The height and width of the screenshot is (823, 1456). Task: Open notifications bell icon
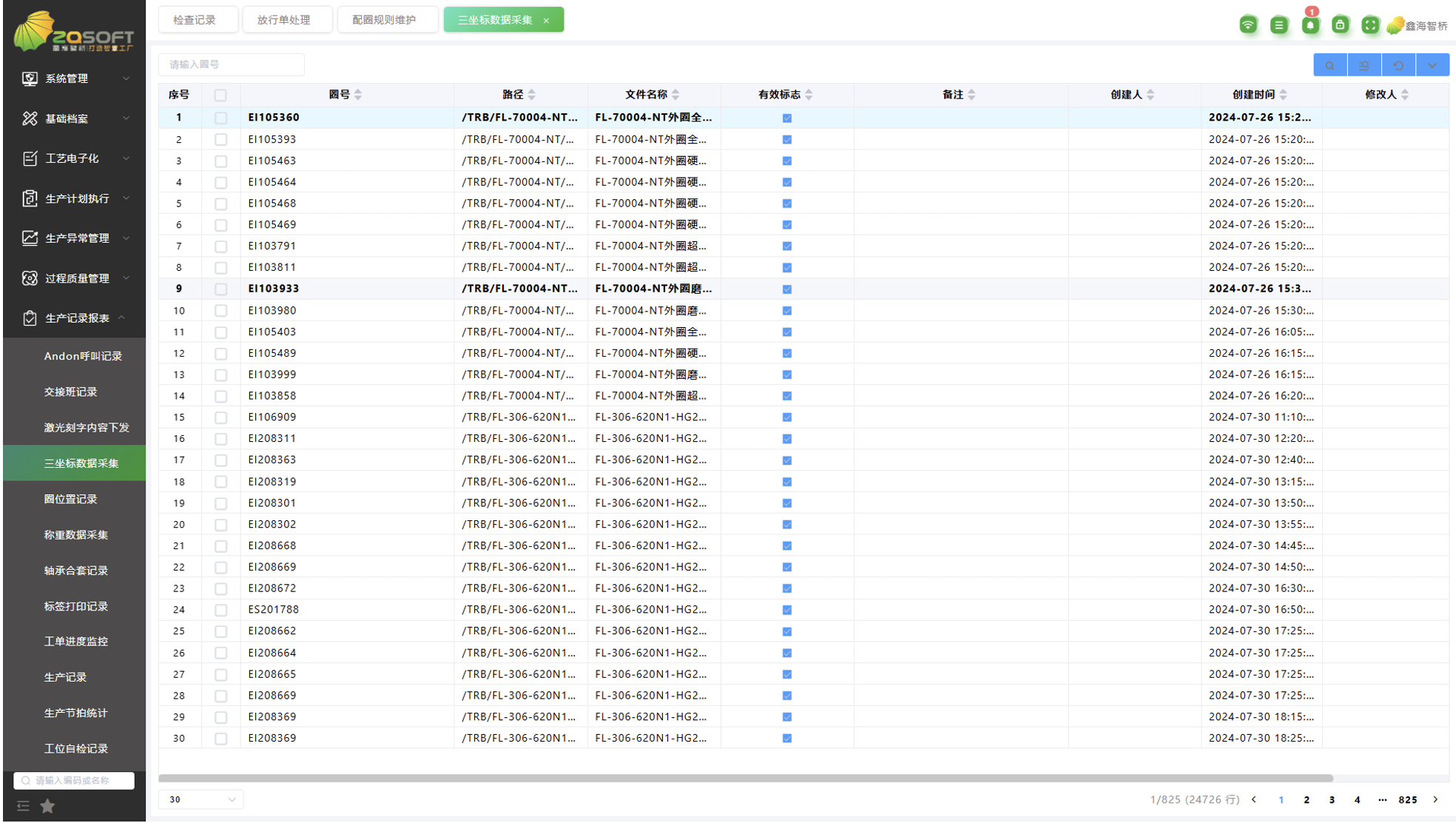pos(1310,24)
